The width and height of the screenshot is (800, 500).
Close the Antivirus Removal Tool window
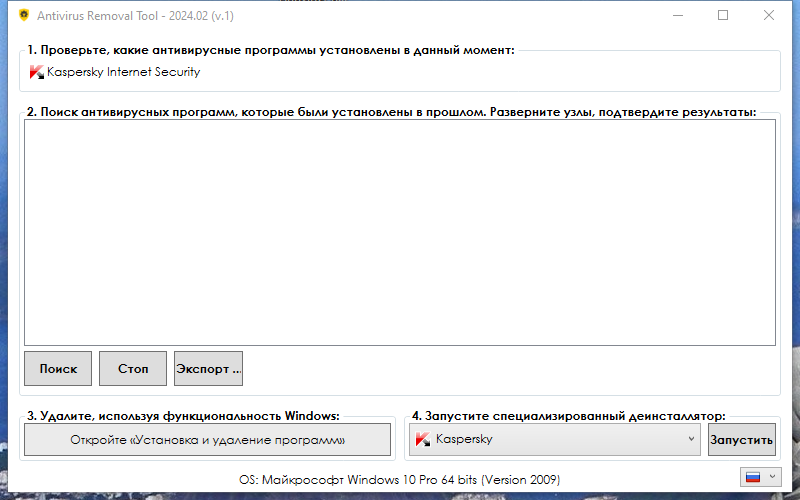769,15
